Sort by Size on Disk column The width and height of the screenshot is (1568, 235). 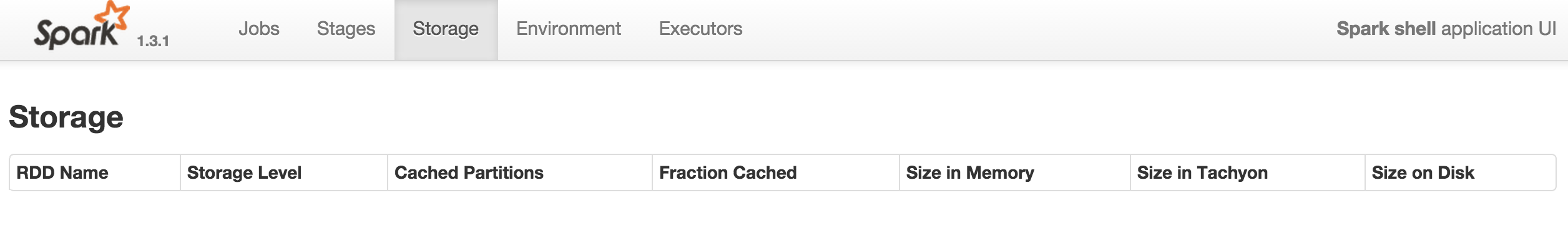(x=1423, y=172)
